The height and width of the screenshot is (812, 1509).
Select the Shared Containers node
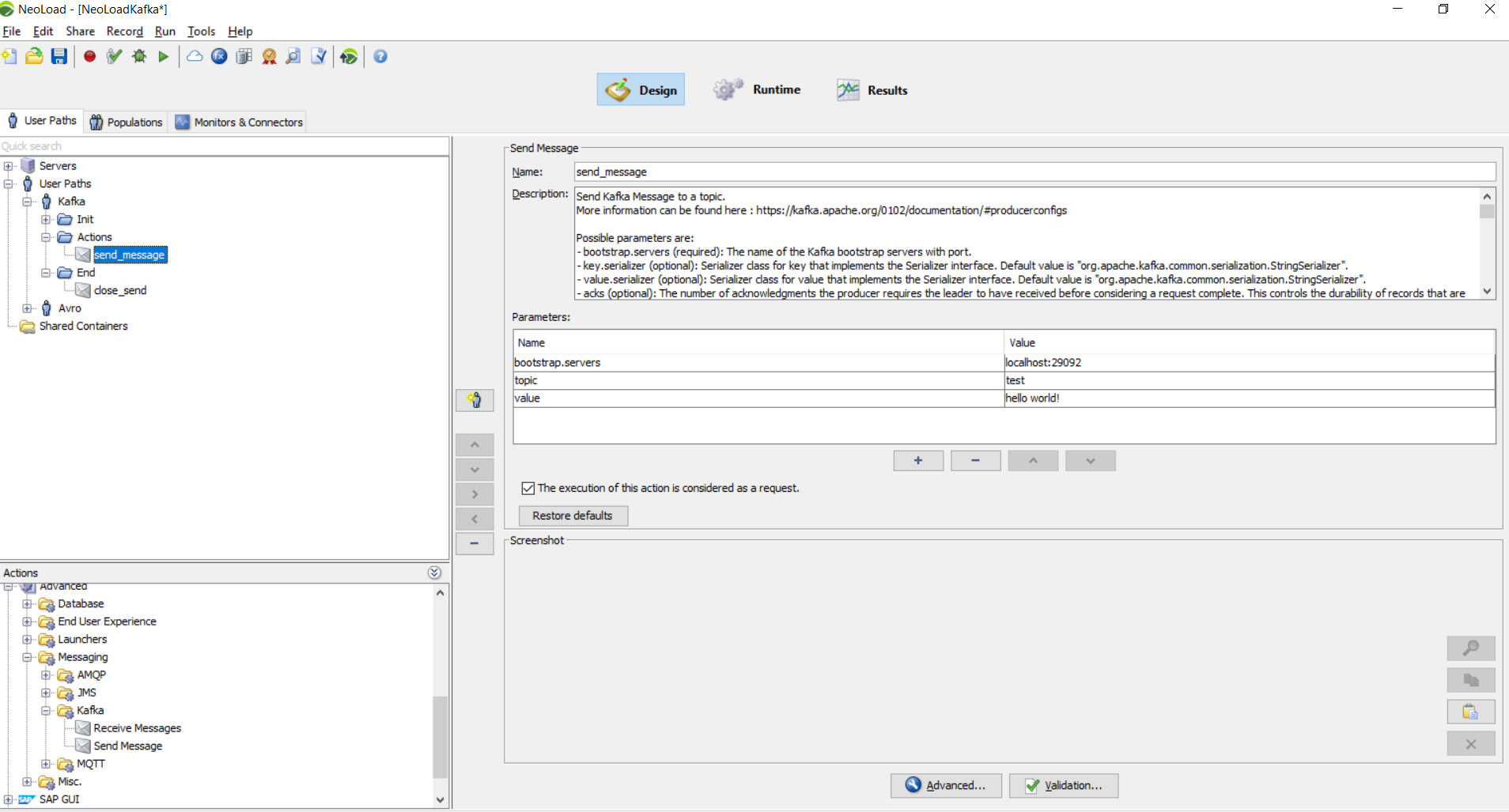coord(84,326)
